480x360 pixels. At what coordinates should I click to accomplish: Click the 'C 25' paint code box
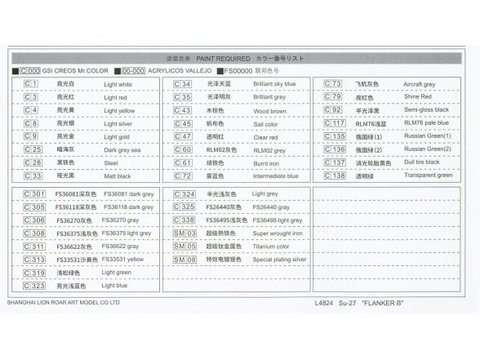click(x=33, y=150)
